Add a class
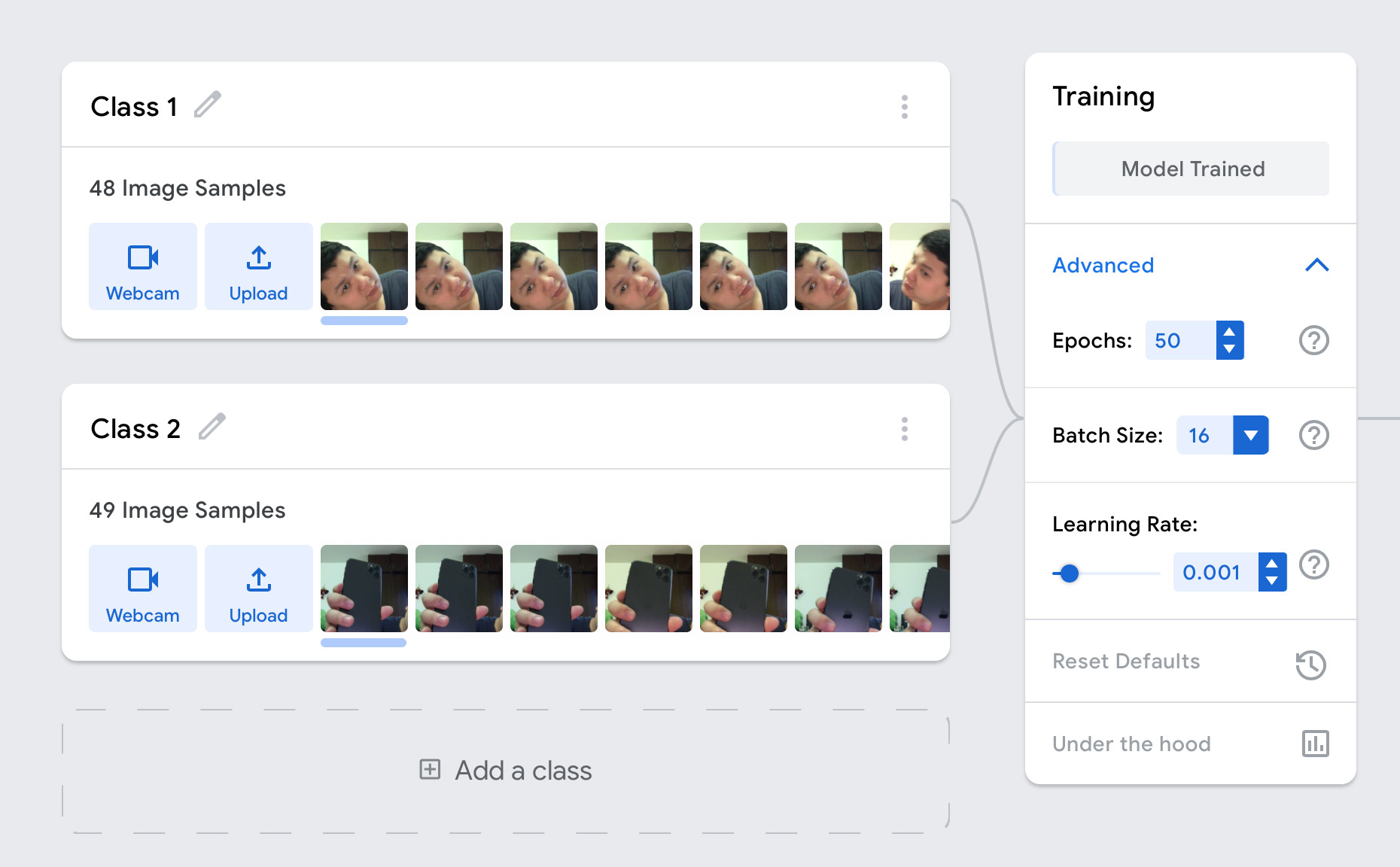This screenshot has width=1400, height=867. coord(506,771)
